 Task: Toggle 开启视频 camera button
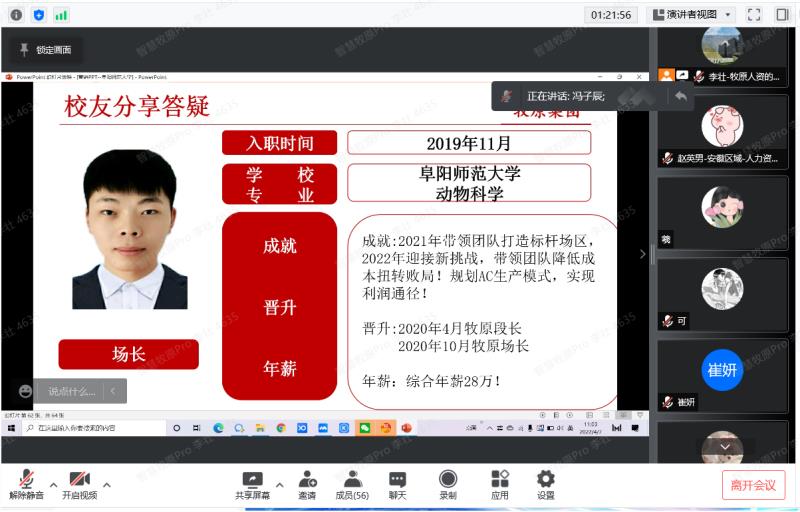click(x=79, y=484)
